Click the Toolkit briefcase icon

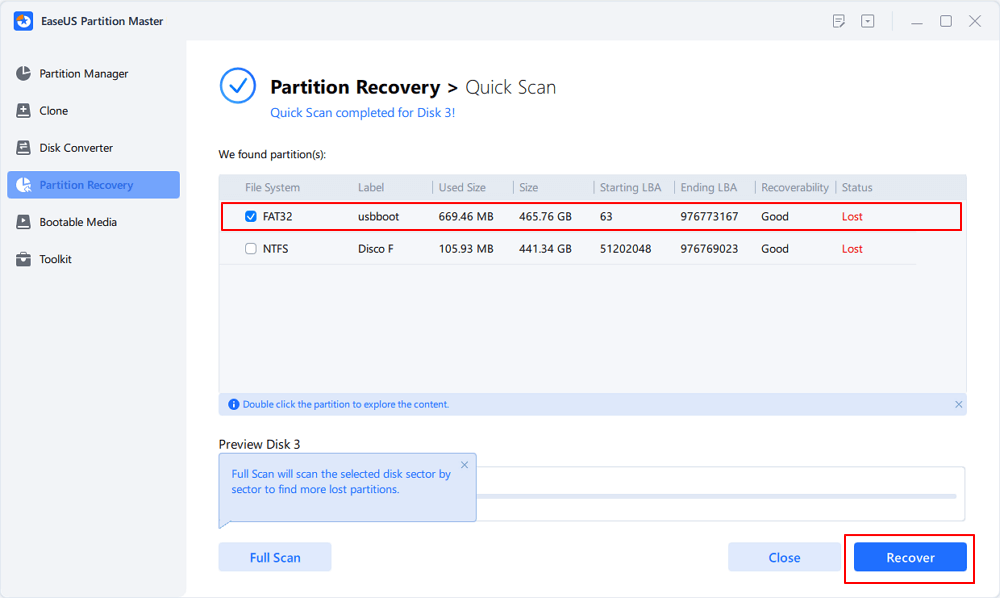[23, 259]
